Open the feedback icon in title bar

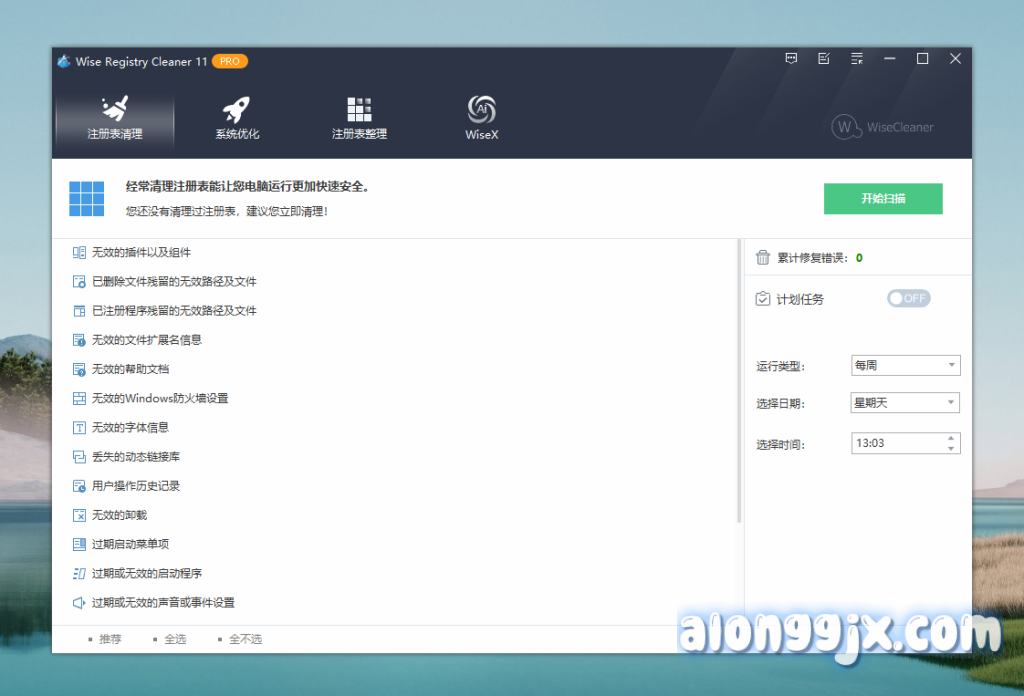pyautogui.click(x=791, y=59)
